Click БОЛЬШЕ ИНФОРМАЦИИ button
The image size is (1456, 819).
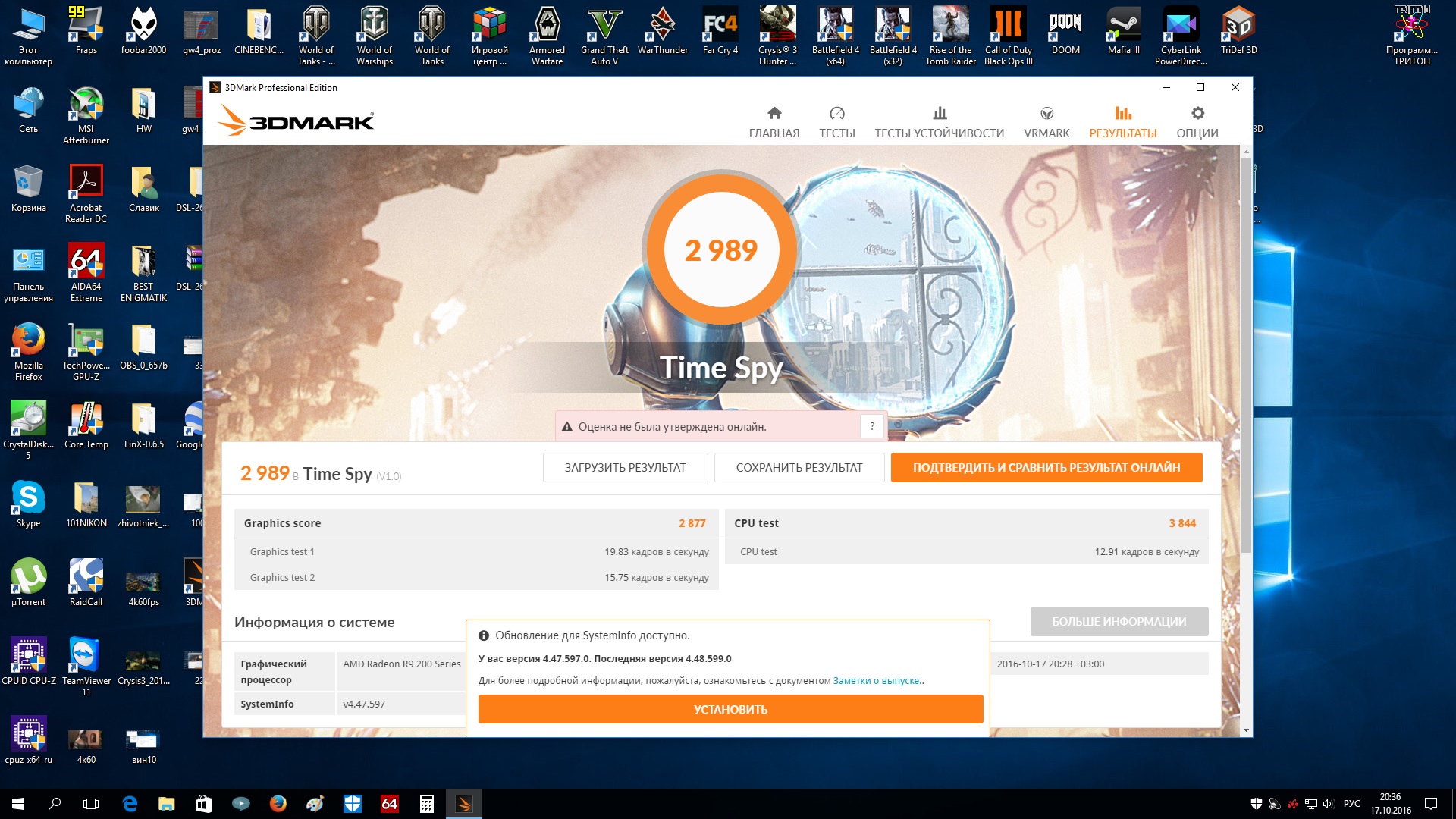[x=1119, y=621]
